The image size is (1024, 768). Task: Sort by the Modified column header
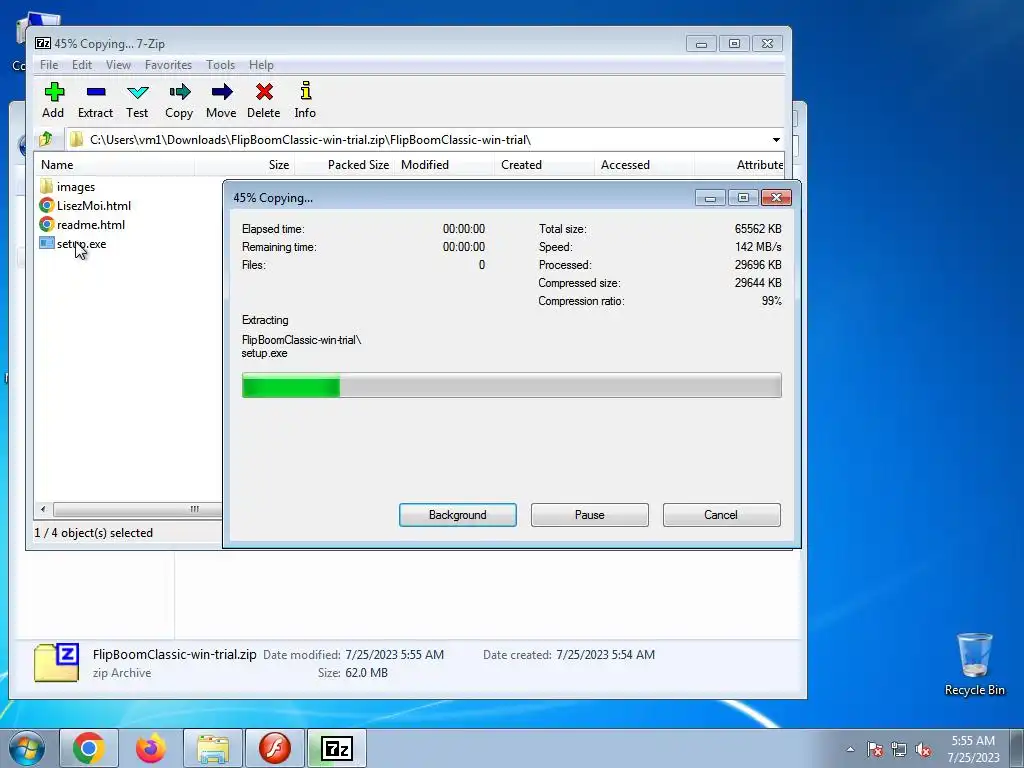444,165
